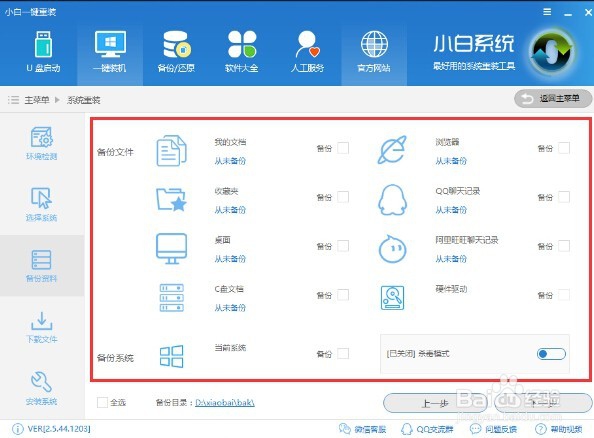The width and height of the screenshot is (594, 438).
Task: Check backup for QQ聊天记录
Action: point(564,197)
